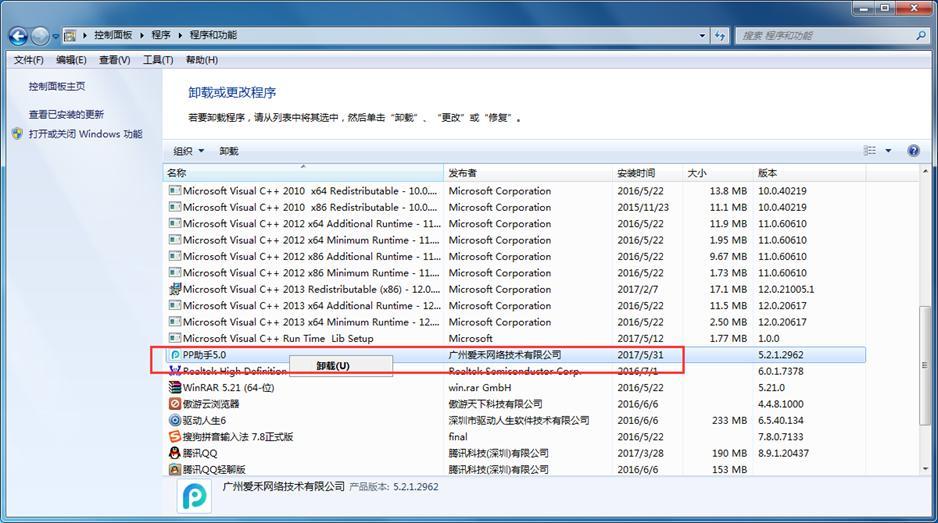Viewport: 938px width, 523px height.
Task: Click the 搜狗拼音输入法 icon
Action: point(175,436)
